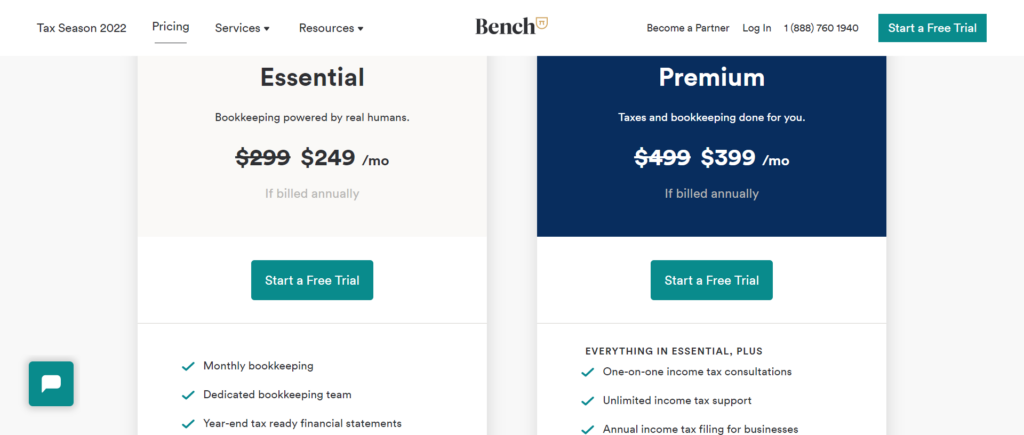Open the Pricing tab

click(170, 27)
